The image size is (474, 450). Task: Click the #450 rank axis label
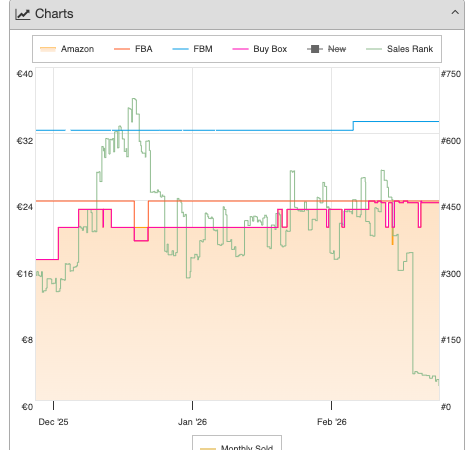tap(451, 207)
